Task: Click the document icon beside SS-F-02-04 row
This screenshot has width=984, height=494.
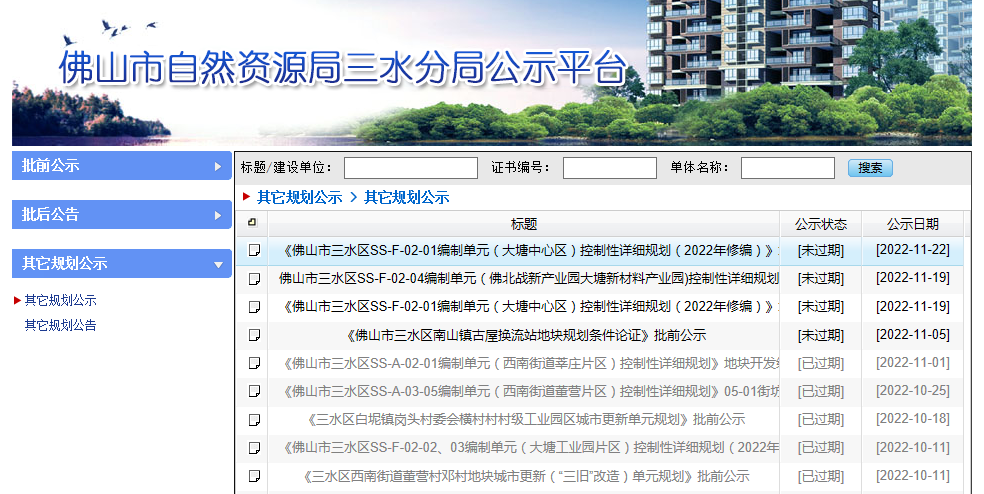Action: point(254,278)
